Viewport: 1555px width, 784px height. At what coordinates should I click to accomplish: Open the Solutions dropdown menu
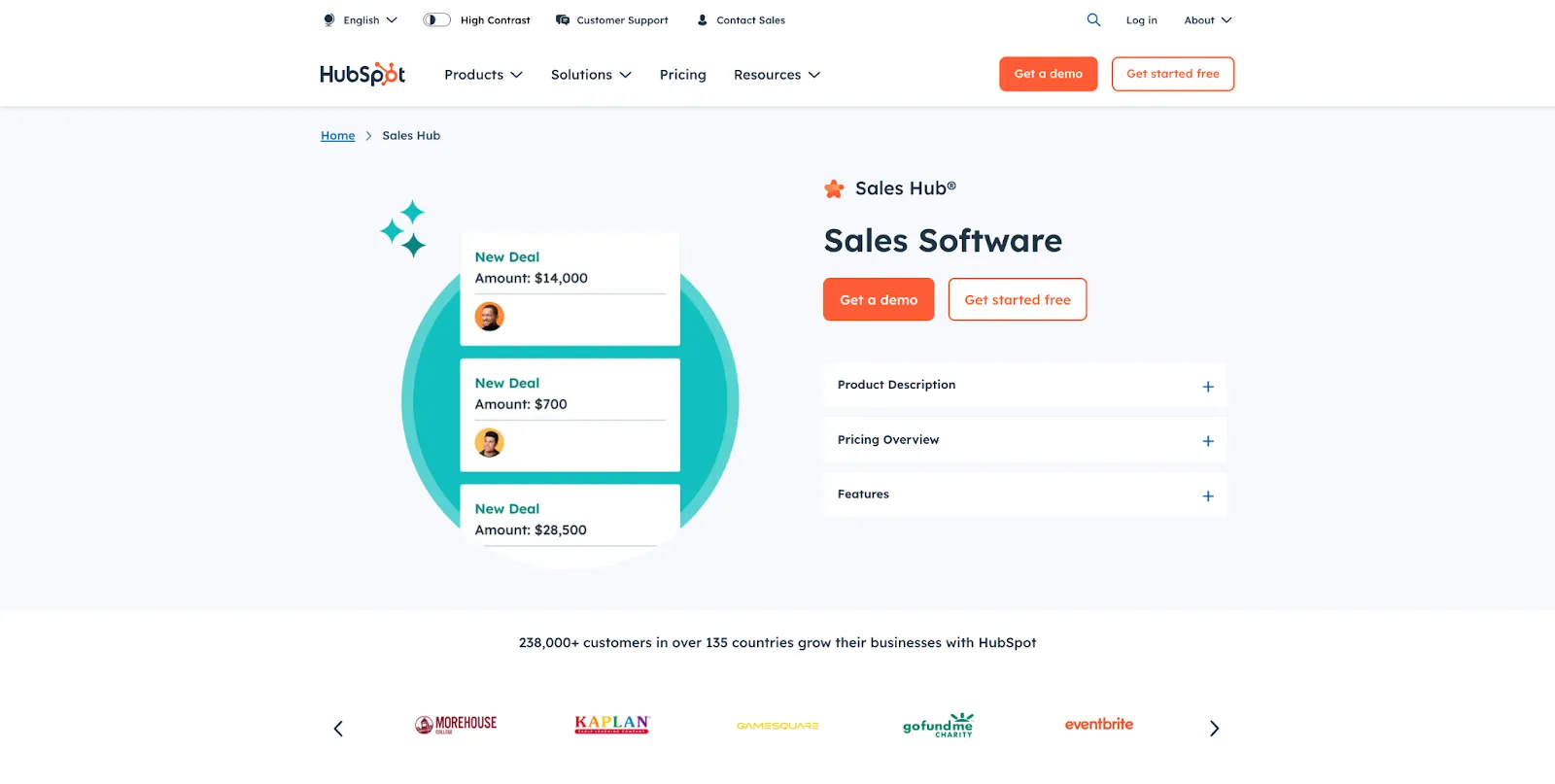pos(590,74)
